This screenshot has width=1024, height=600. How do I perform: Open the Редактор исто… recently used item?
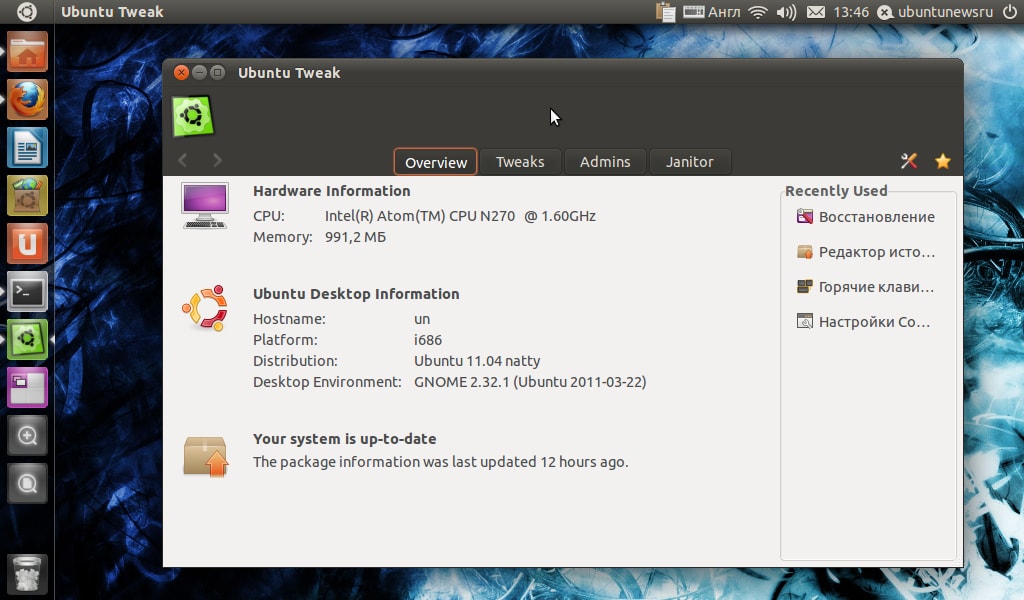point(865,252)
